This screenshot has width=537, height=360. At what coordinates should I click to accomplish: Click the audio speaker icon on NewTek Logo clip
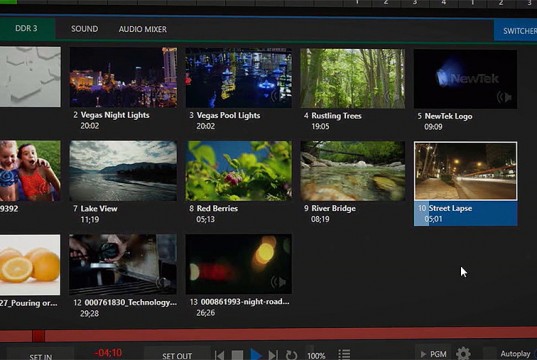click(504, 98)
